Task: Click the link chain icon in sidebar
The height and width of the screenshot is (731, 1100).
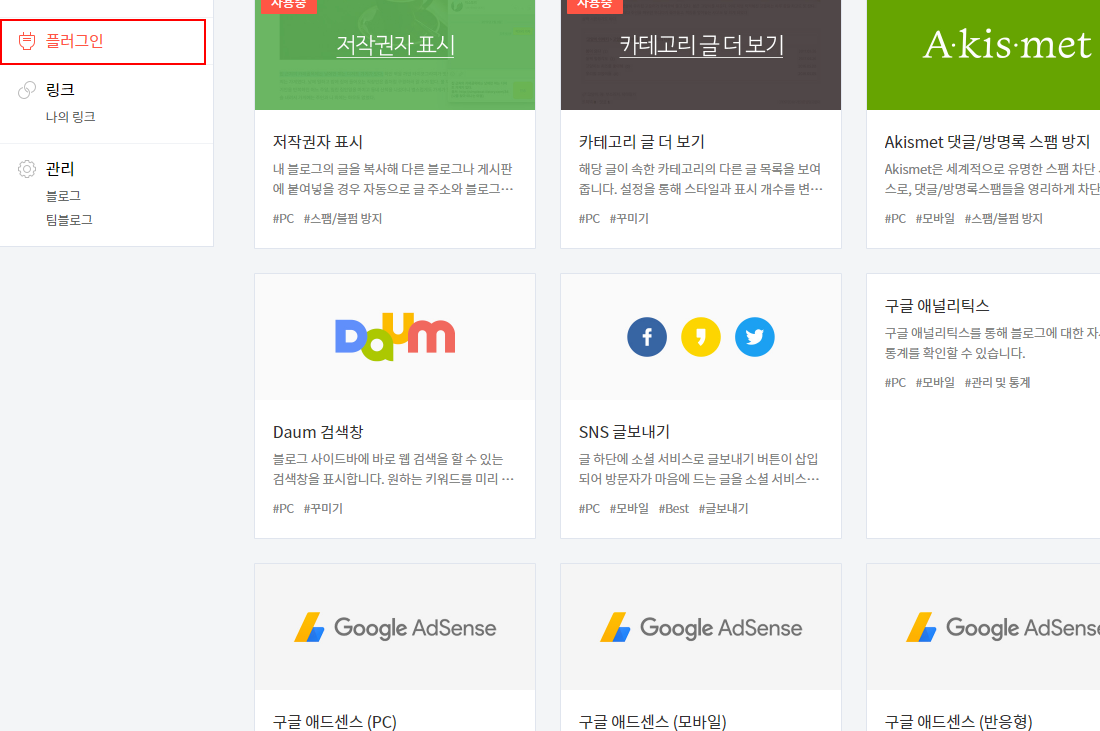Action: 27,90
